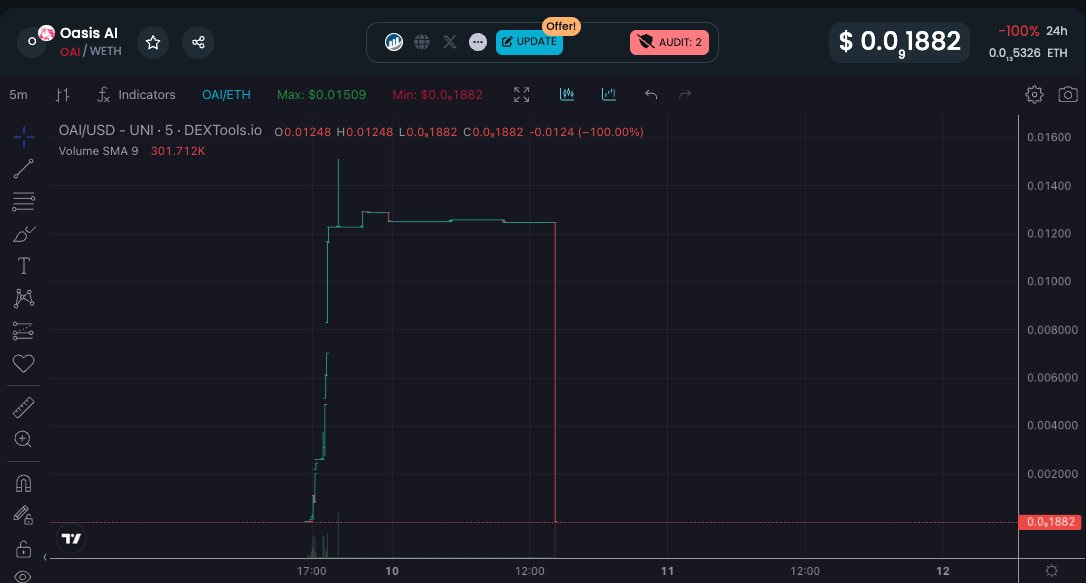Hide all drawings with eye icon

tap(24, 576)
